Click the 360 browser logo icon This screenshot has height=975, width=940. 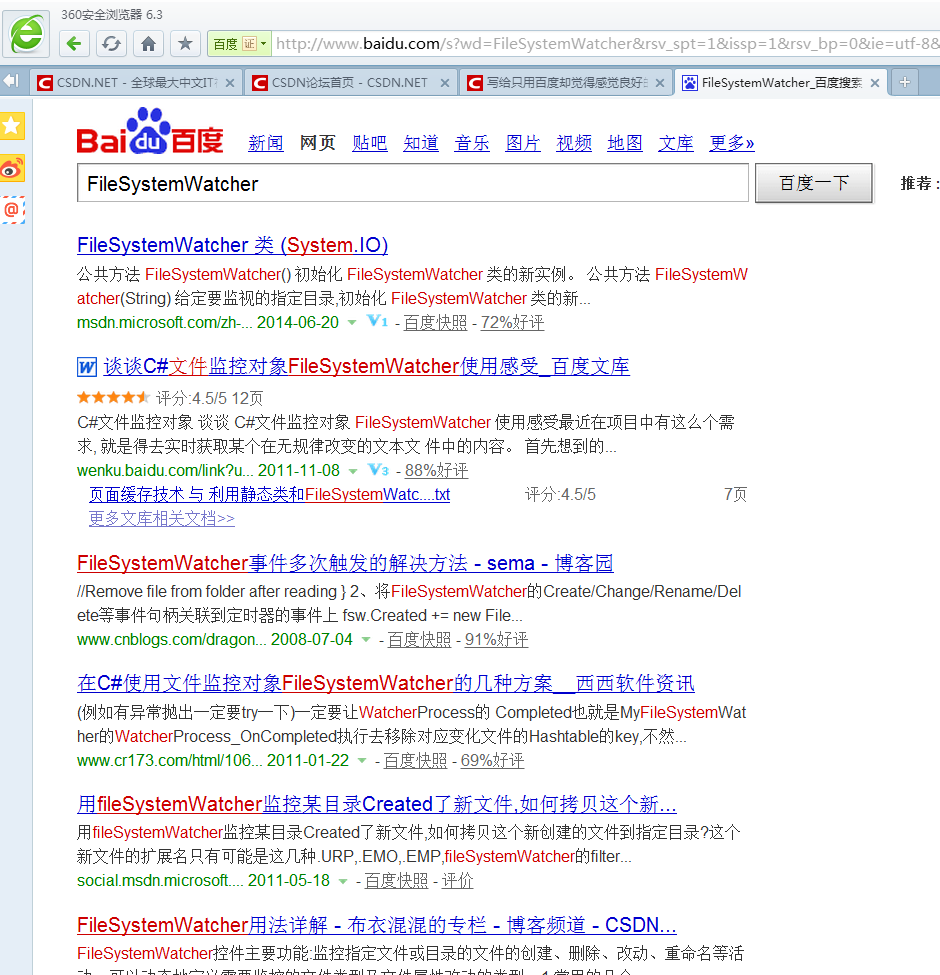27,34
